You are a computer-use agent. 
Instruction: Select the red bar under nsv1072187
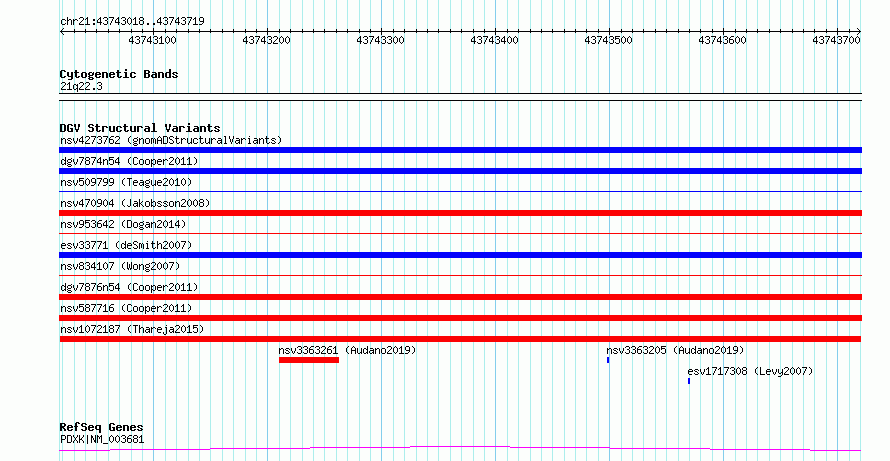(x=460, y=339)
